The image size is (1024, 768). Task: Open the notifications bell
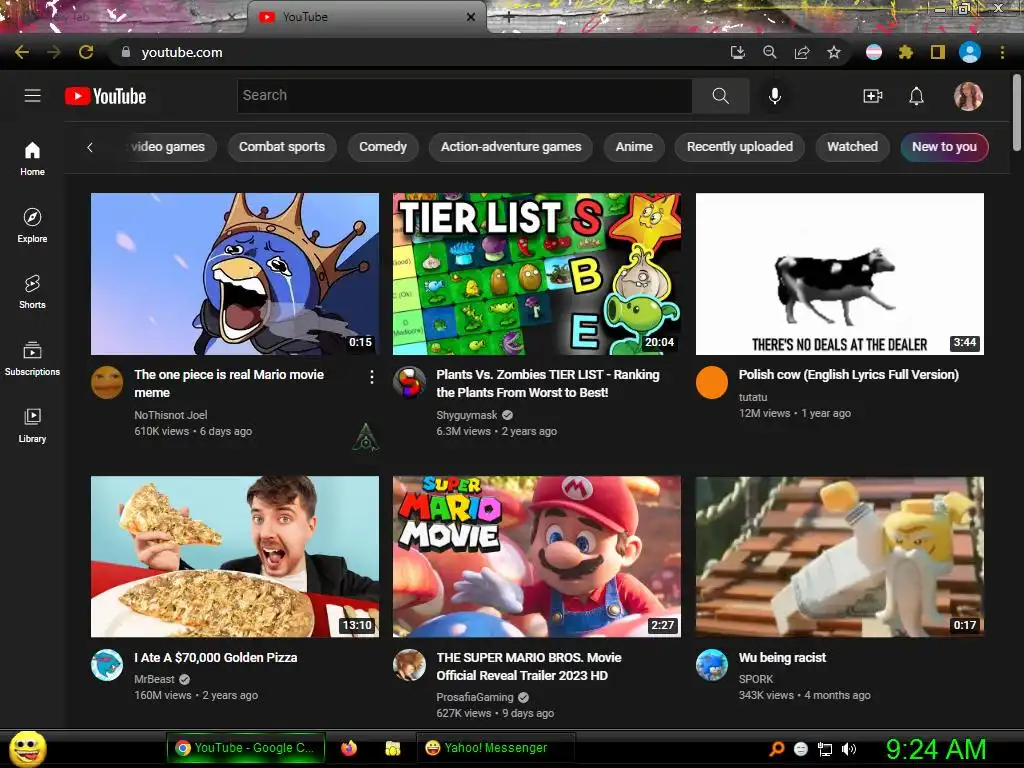pyautogui.click(x=916, y=96)
